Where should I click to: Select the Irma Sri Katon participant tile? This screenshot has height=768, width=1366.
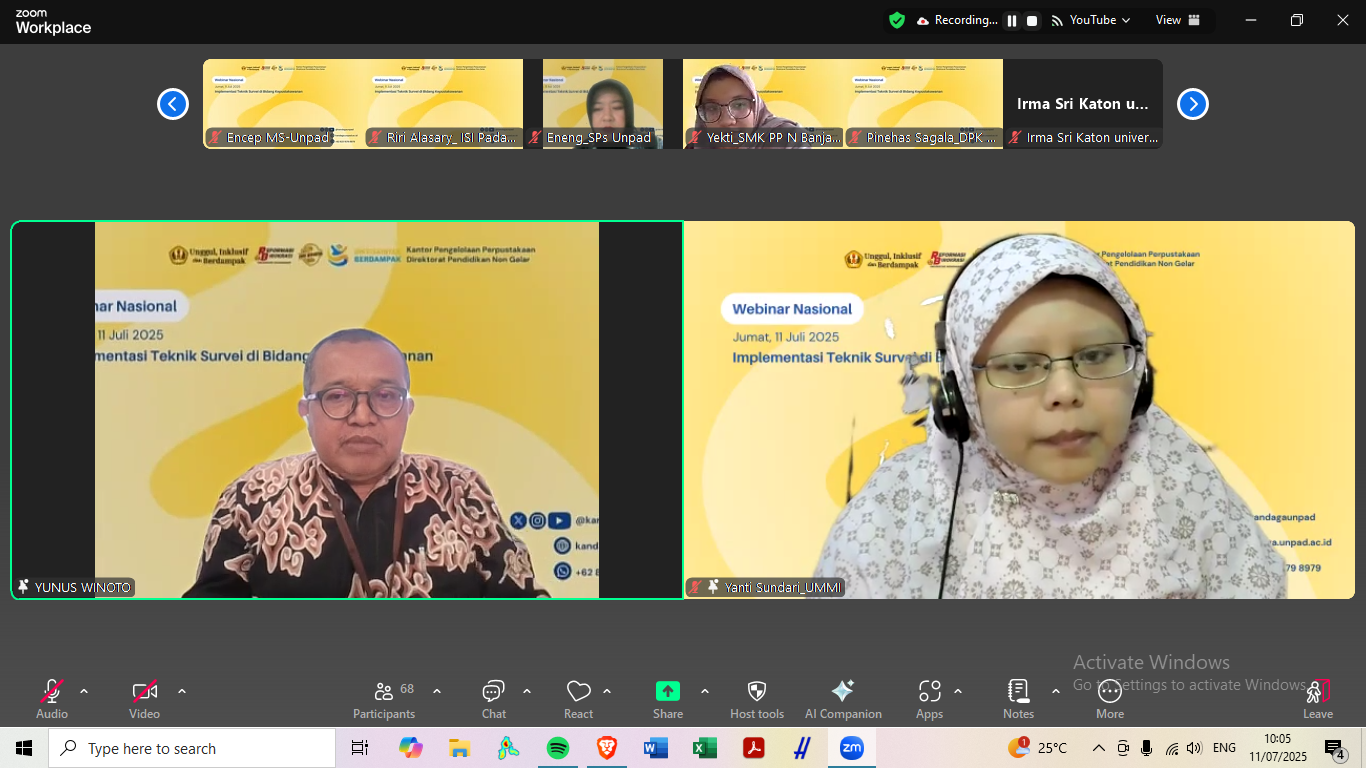click(x=1083, y=104)
